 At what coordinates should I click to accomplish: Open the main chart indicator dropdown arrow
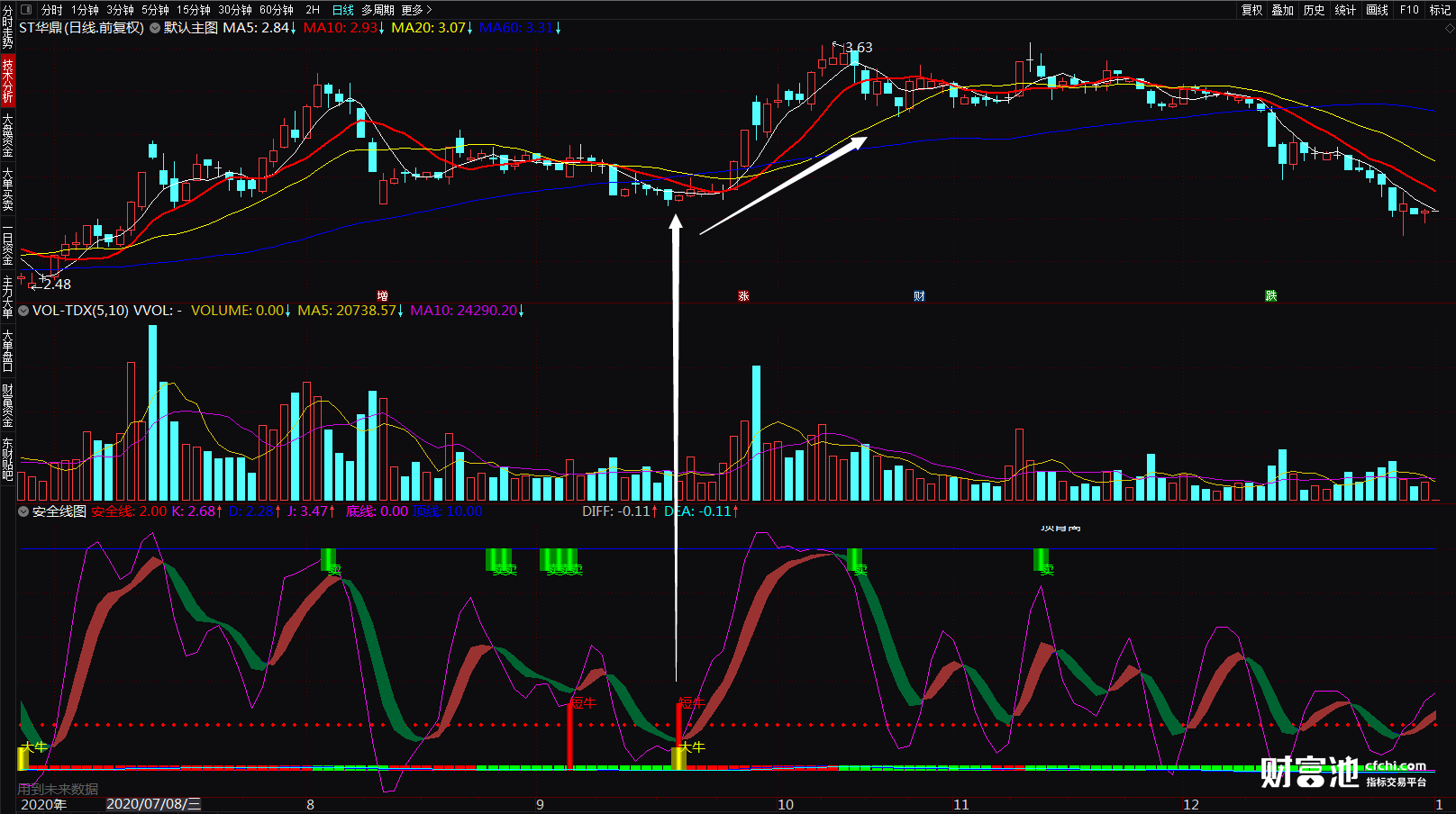155,28
